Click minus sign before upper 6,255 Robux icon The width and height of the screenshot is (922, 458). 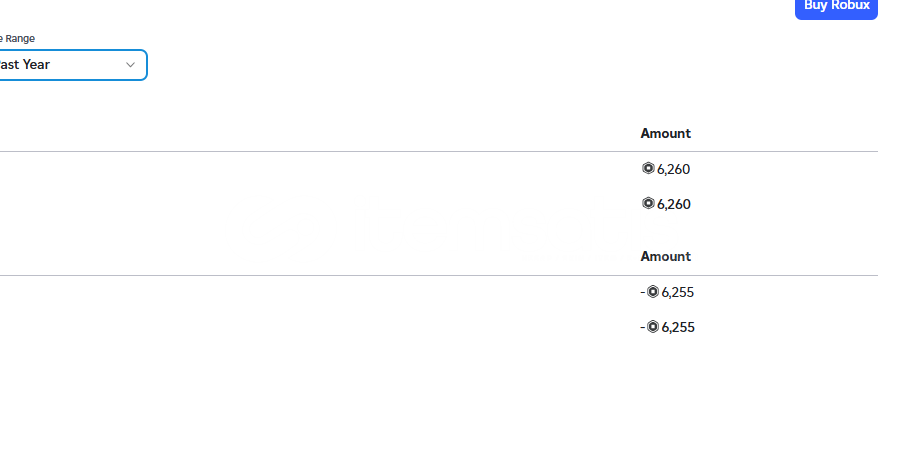[643, 292]
